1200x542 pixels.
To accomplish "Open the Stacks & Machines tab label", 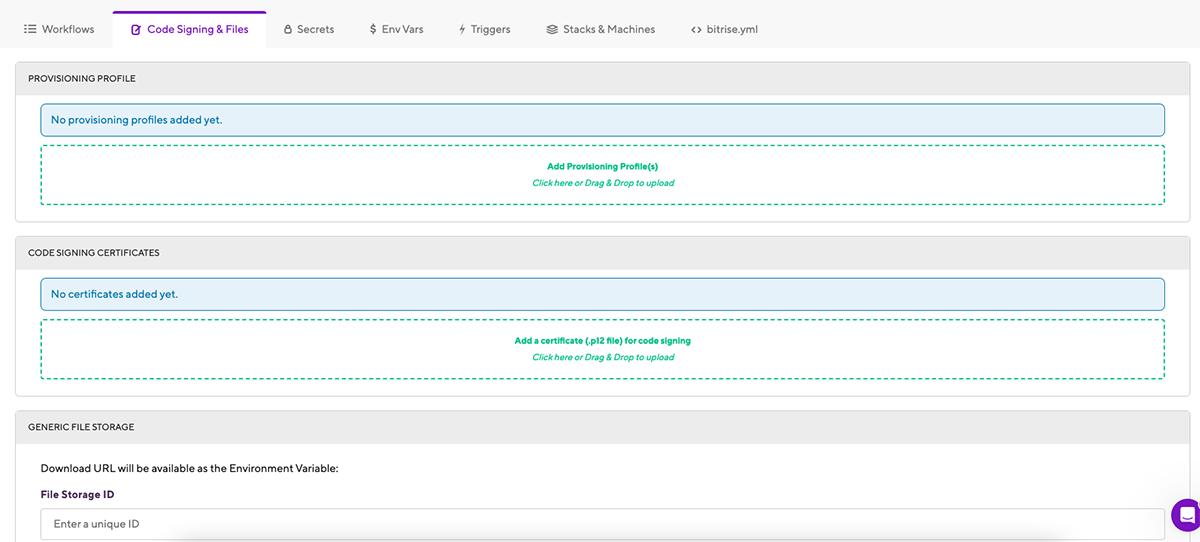I will coord(609,30).
